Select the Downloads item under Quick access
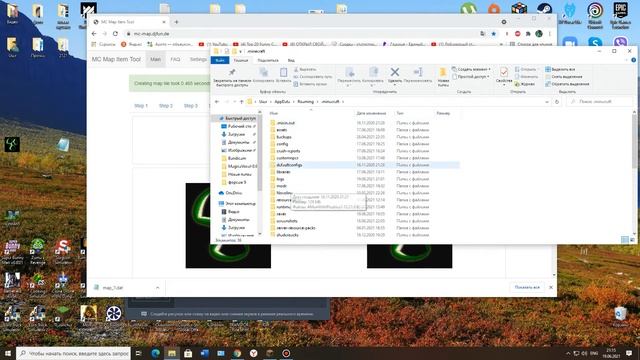 click(x=236, y=134)
